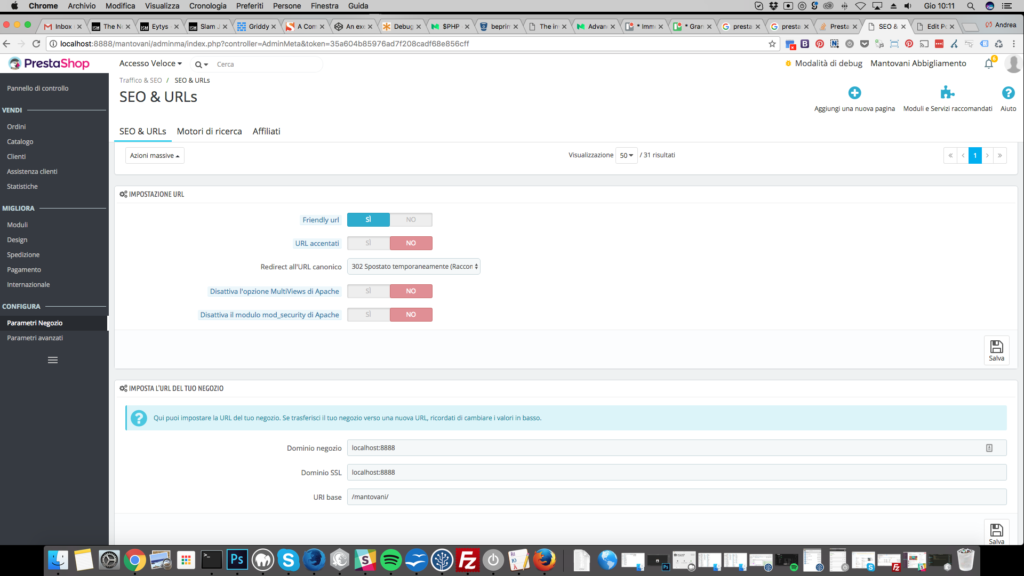Click into Dominio negozio field
Image resolution: width=1024 pixels, height=576 pixels.
677,448
